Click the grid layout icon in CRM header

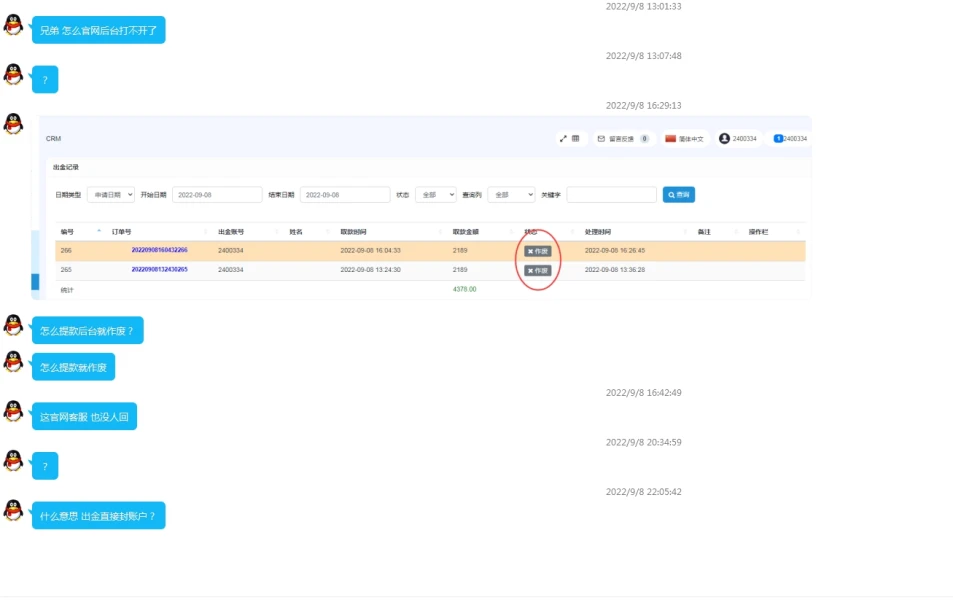coord(575,139)
